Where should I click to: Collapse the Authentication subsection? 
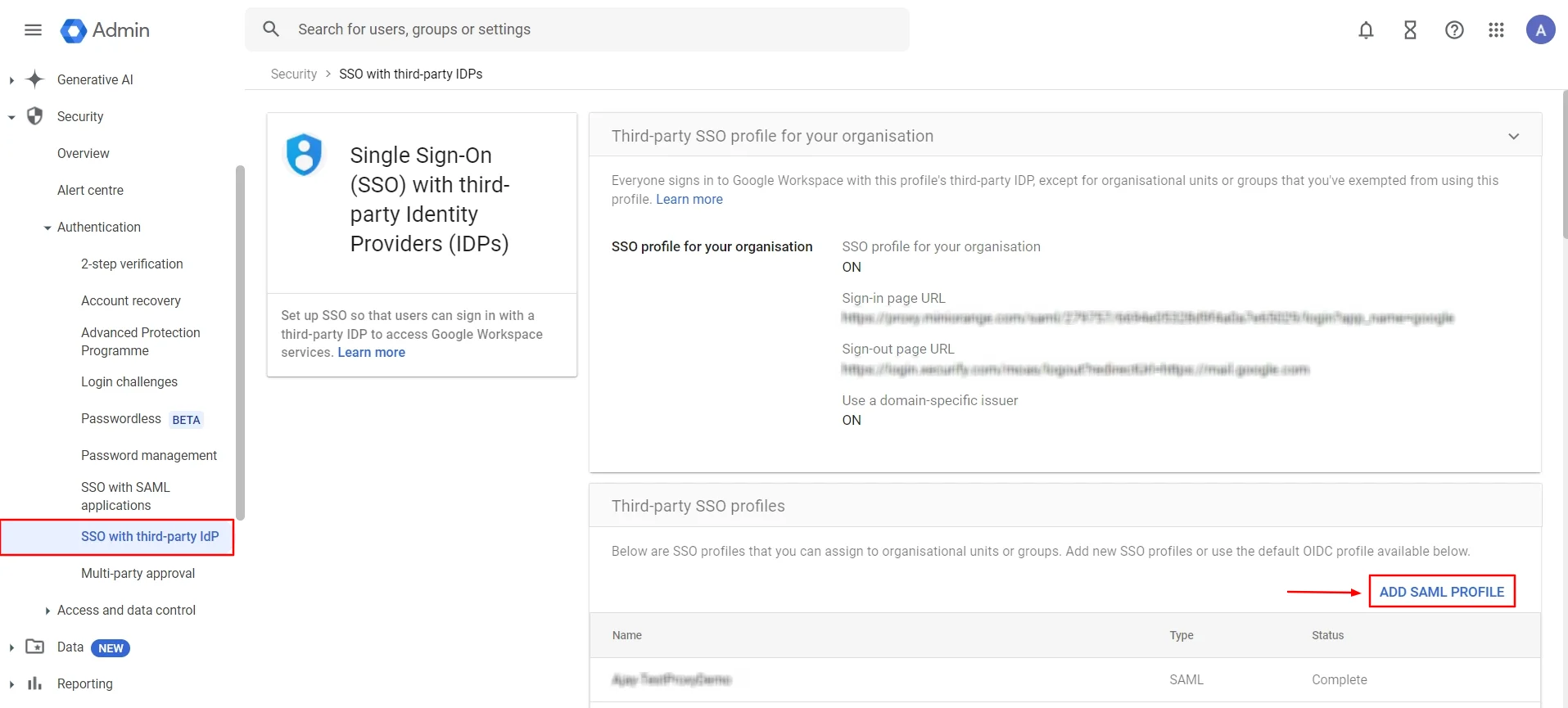[47, 228]
